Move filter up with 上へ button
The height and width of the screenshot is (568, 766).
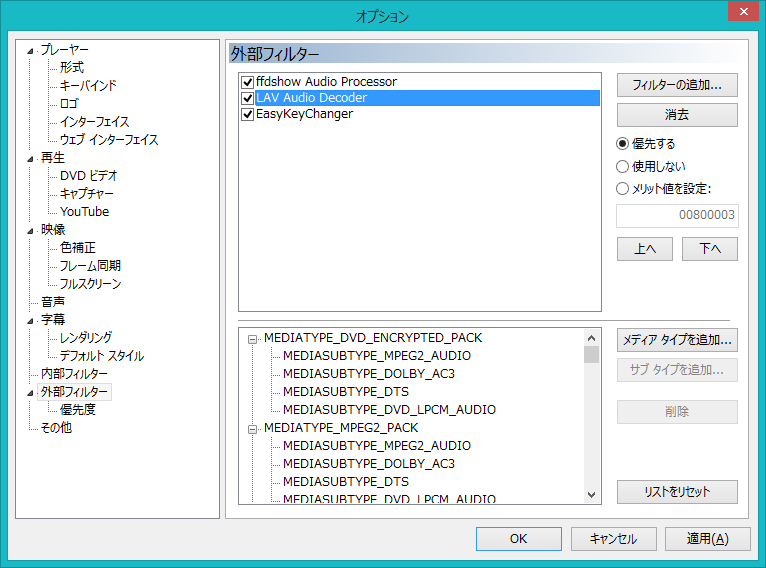645,249
